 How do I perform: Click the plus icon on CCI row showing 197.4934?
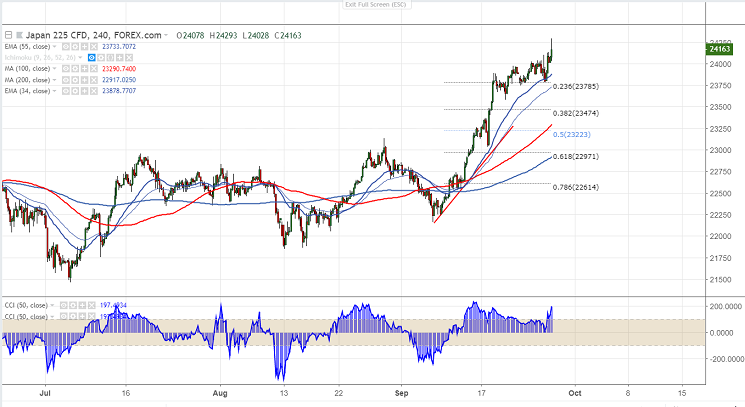(82, 305)
